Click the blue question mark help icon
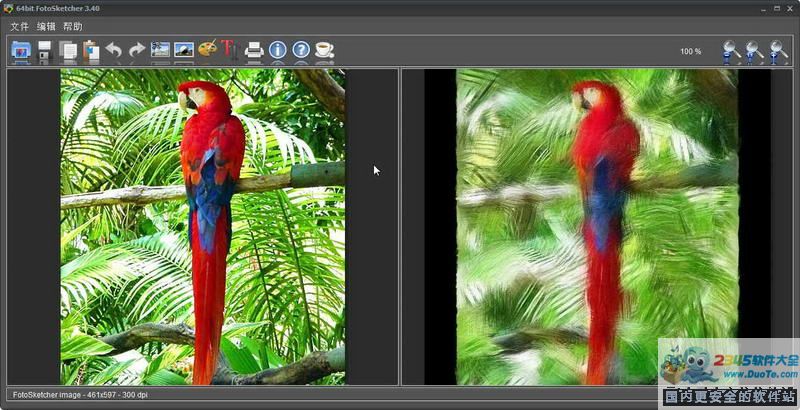Image resolution: width=800 pixels, height=410 pixels. (300, 50)
